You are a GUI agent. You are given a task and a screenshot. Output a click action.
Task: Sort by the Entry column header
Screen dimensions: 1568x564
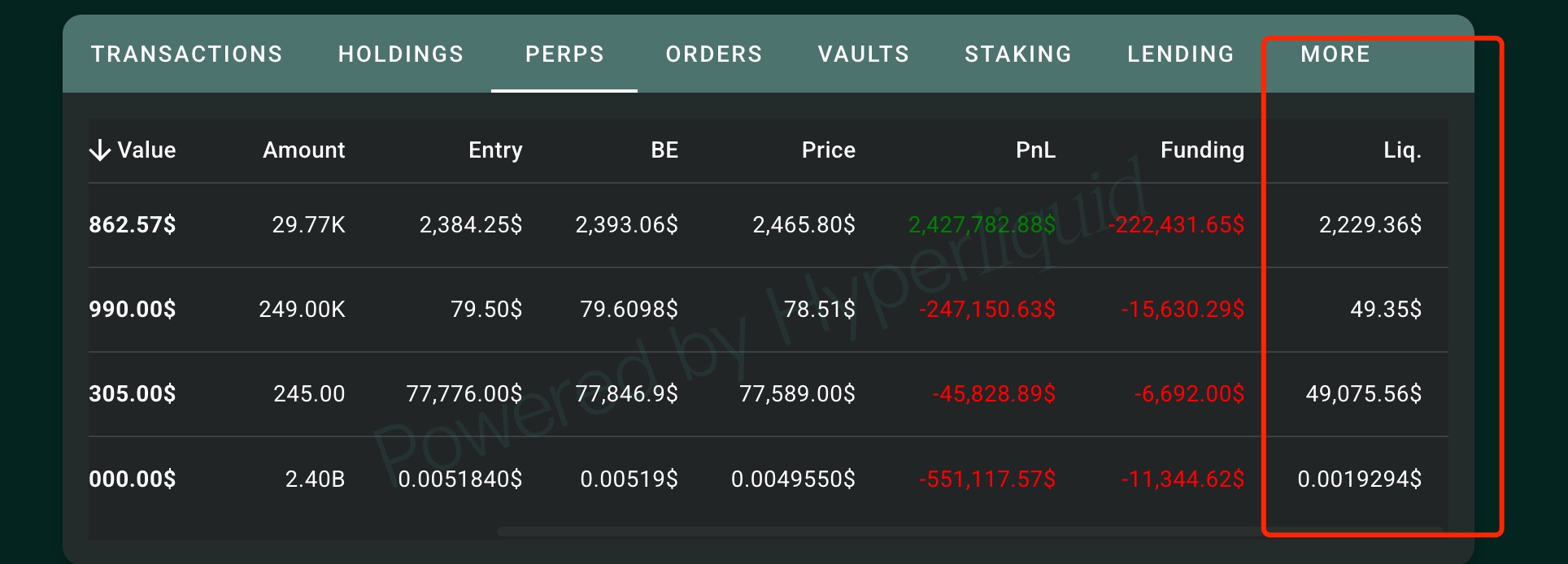coord(495,150)
